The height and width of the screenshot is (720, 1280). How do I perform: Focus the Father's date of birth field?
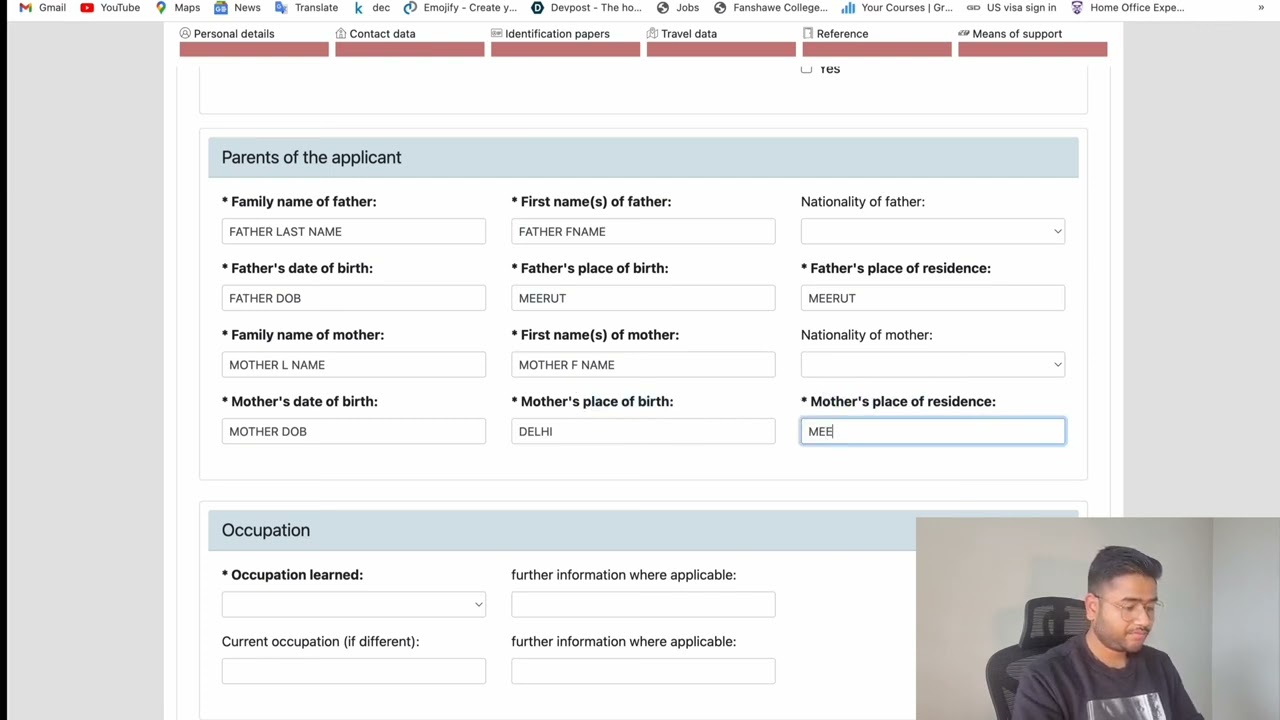click(354, 298)
